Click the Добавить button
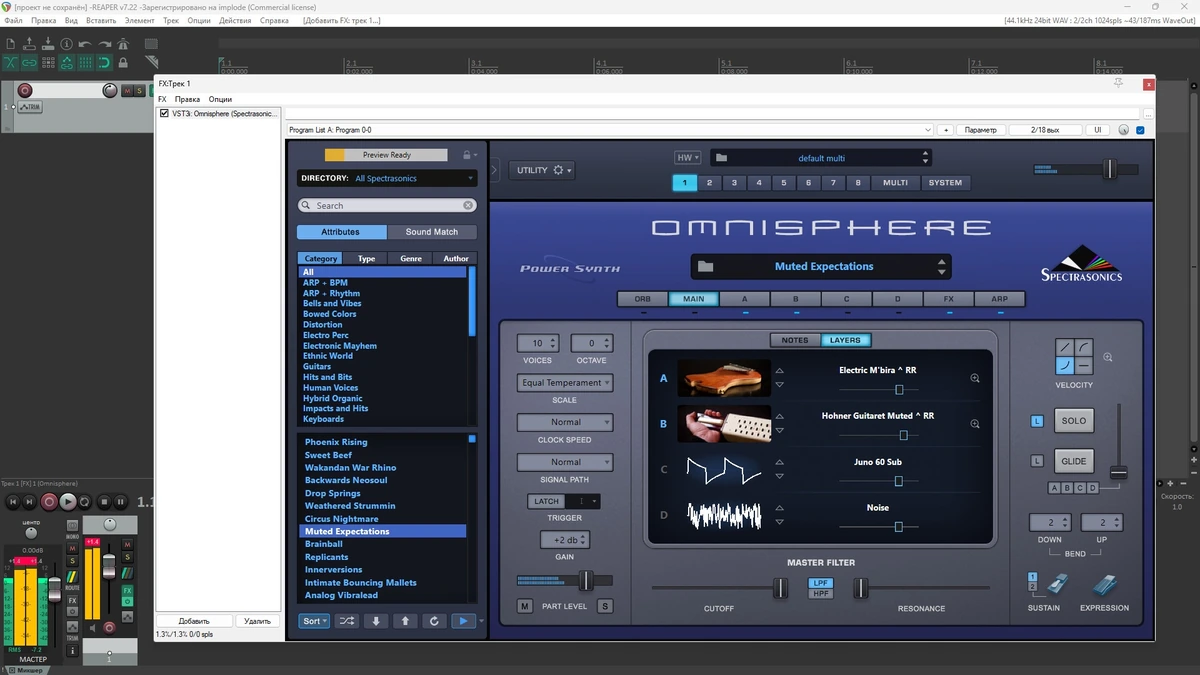 (194, 621)
